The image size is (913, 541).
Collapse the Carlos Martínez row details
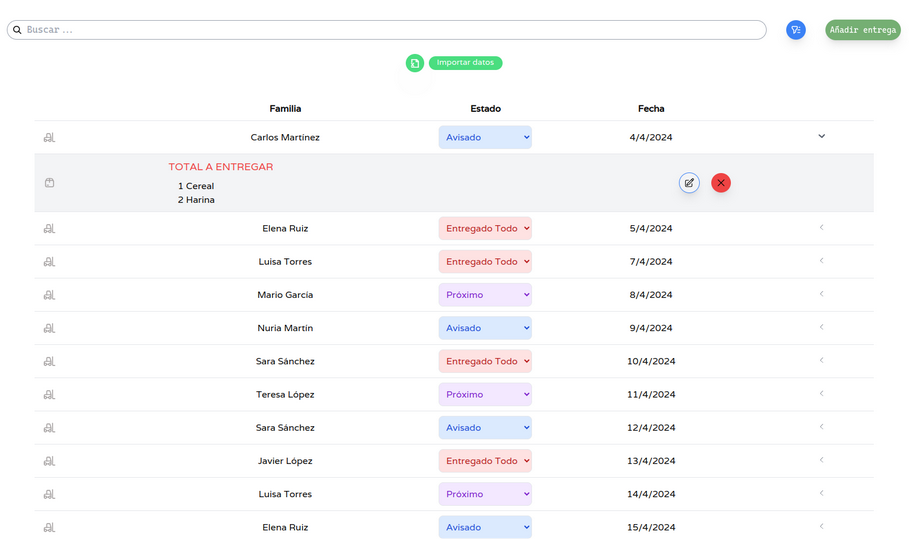pyautogui.click(x=822, y=137)
